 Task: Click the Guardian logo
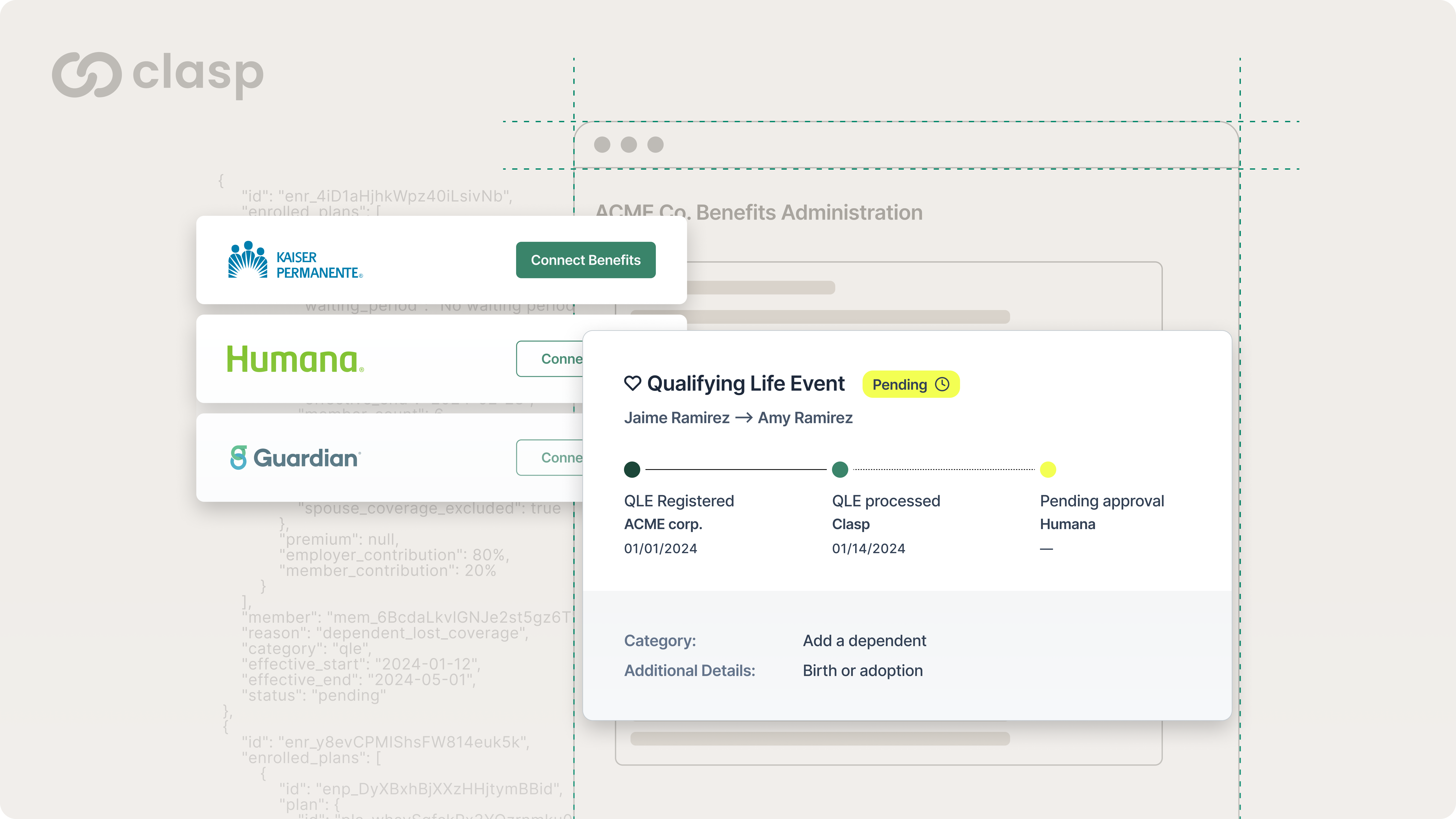[x=295, y=458]
